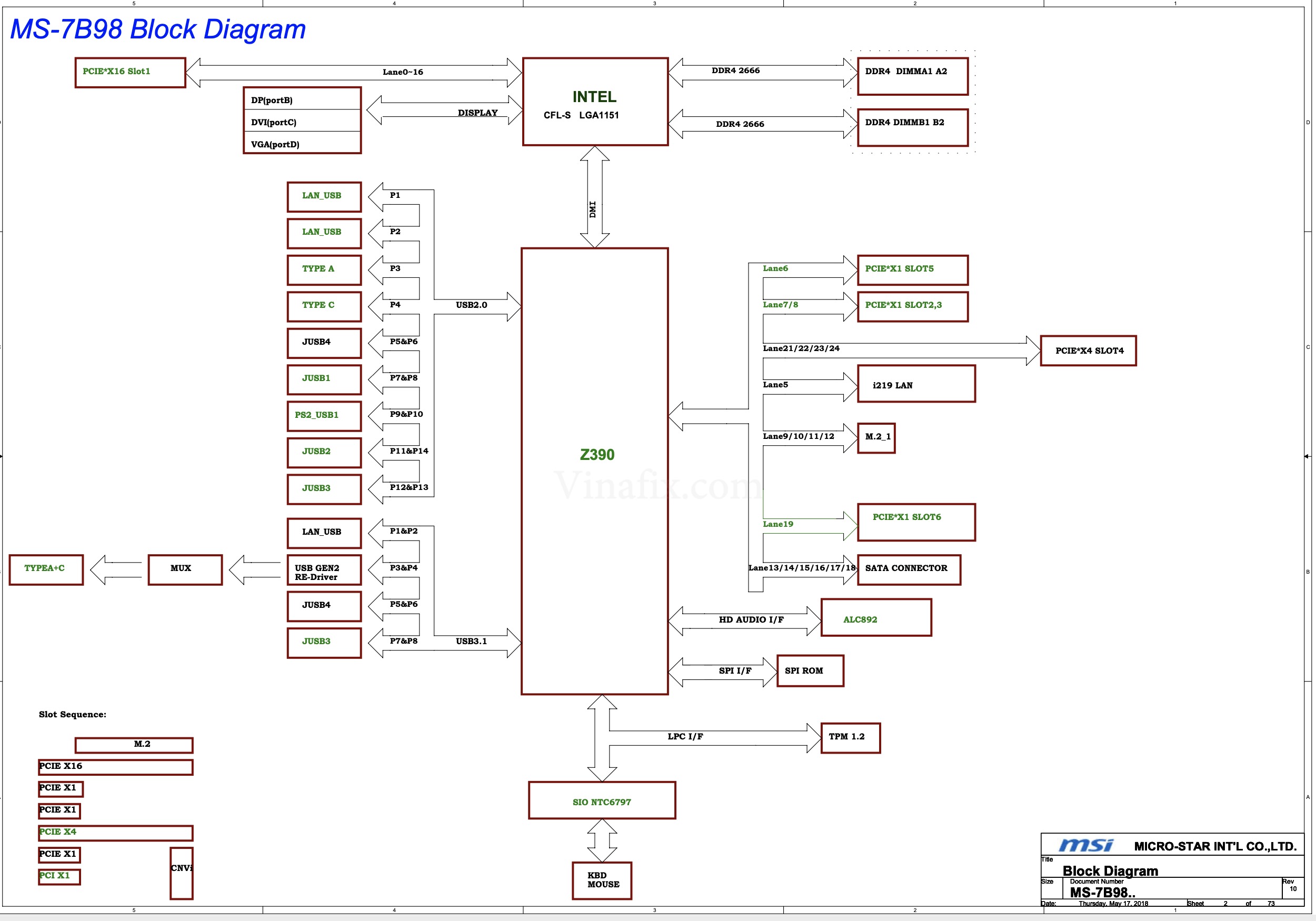Select the 'ALC892' audio codec block
The width and height of the screenshot is (1316, 921).
click(x=876, y=617)
